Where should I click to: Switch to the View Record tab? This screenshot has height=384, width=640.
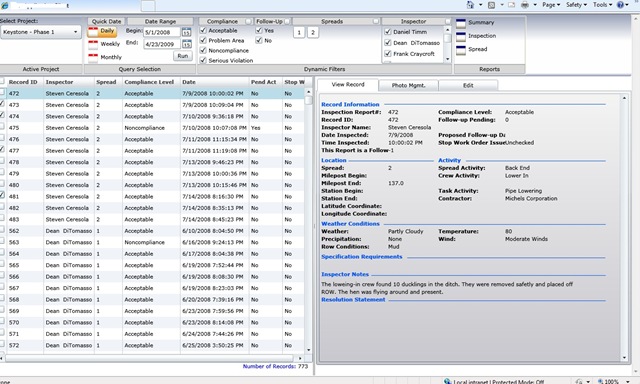pos(348,84)
